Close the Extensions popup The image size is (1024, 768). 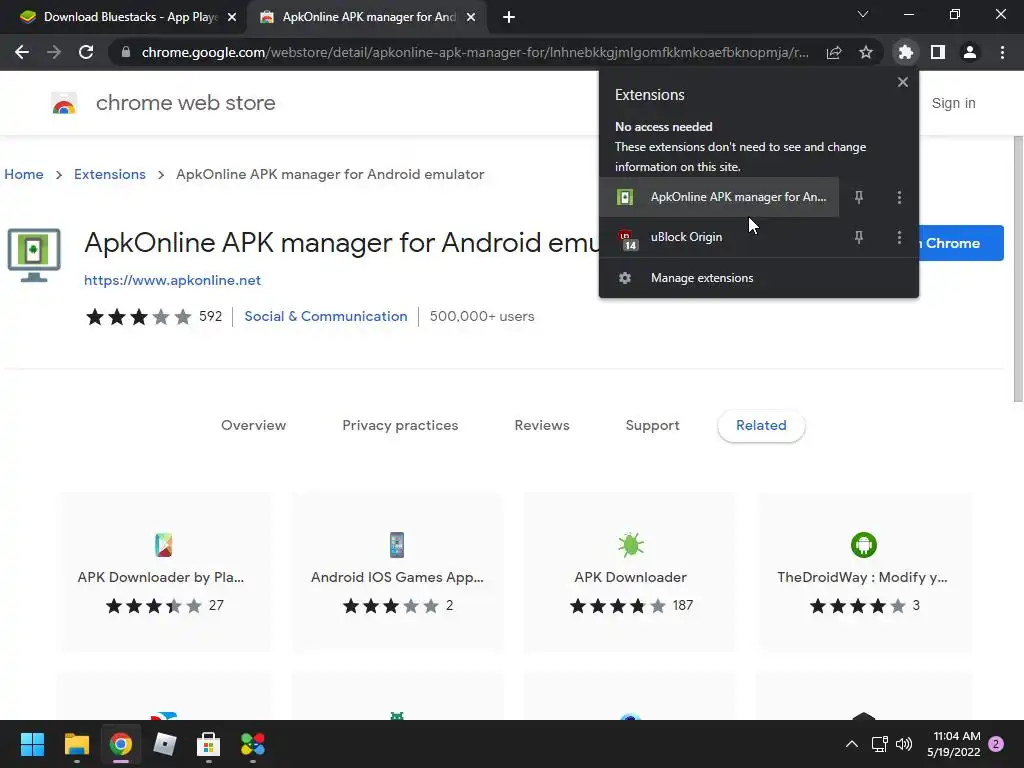tap(903, 82)
